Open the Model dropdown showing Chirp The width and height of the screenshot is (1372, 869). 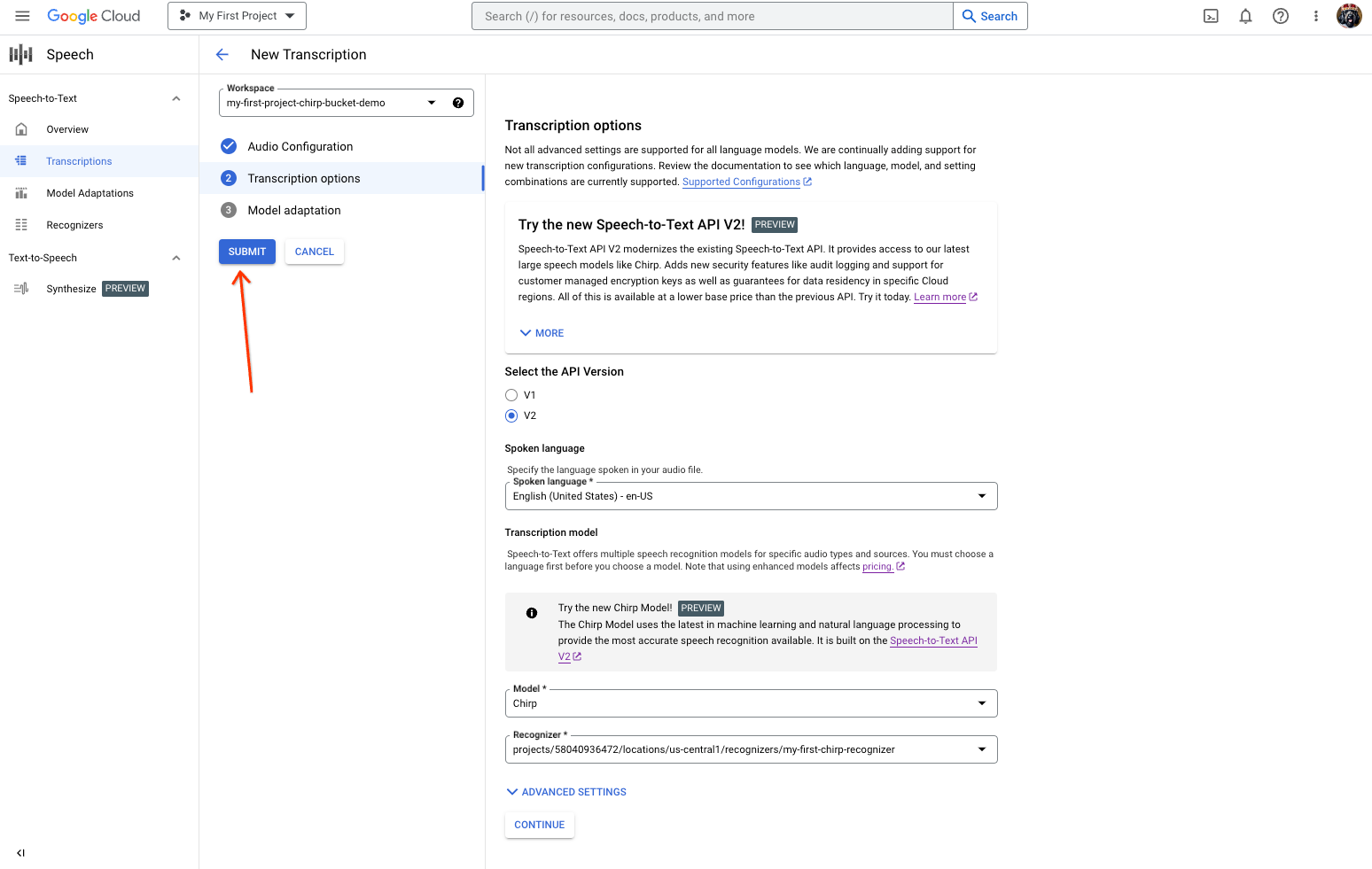click(x=751, y=703)
